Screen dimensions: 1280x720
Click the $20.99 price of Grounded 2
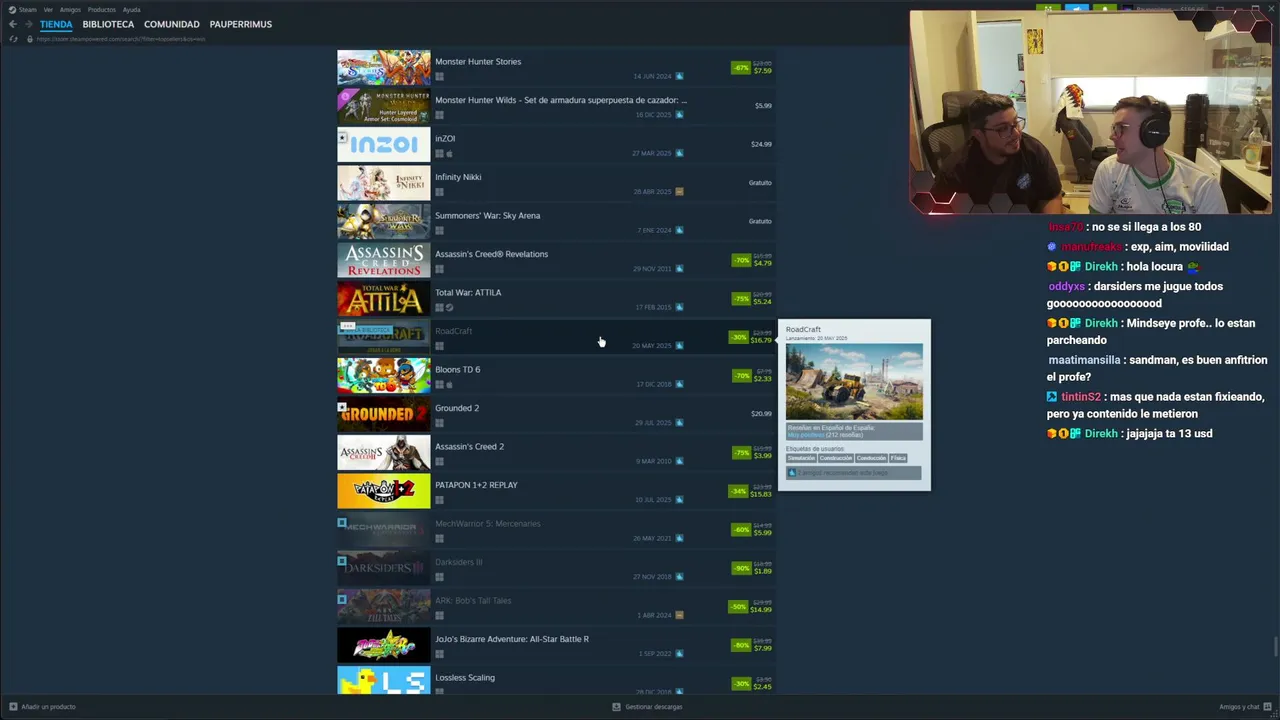761,414
